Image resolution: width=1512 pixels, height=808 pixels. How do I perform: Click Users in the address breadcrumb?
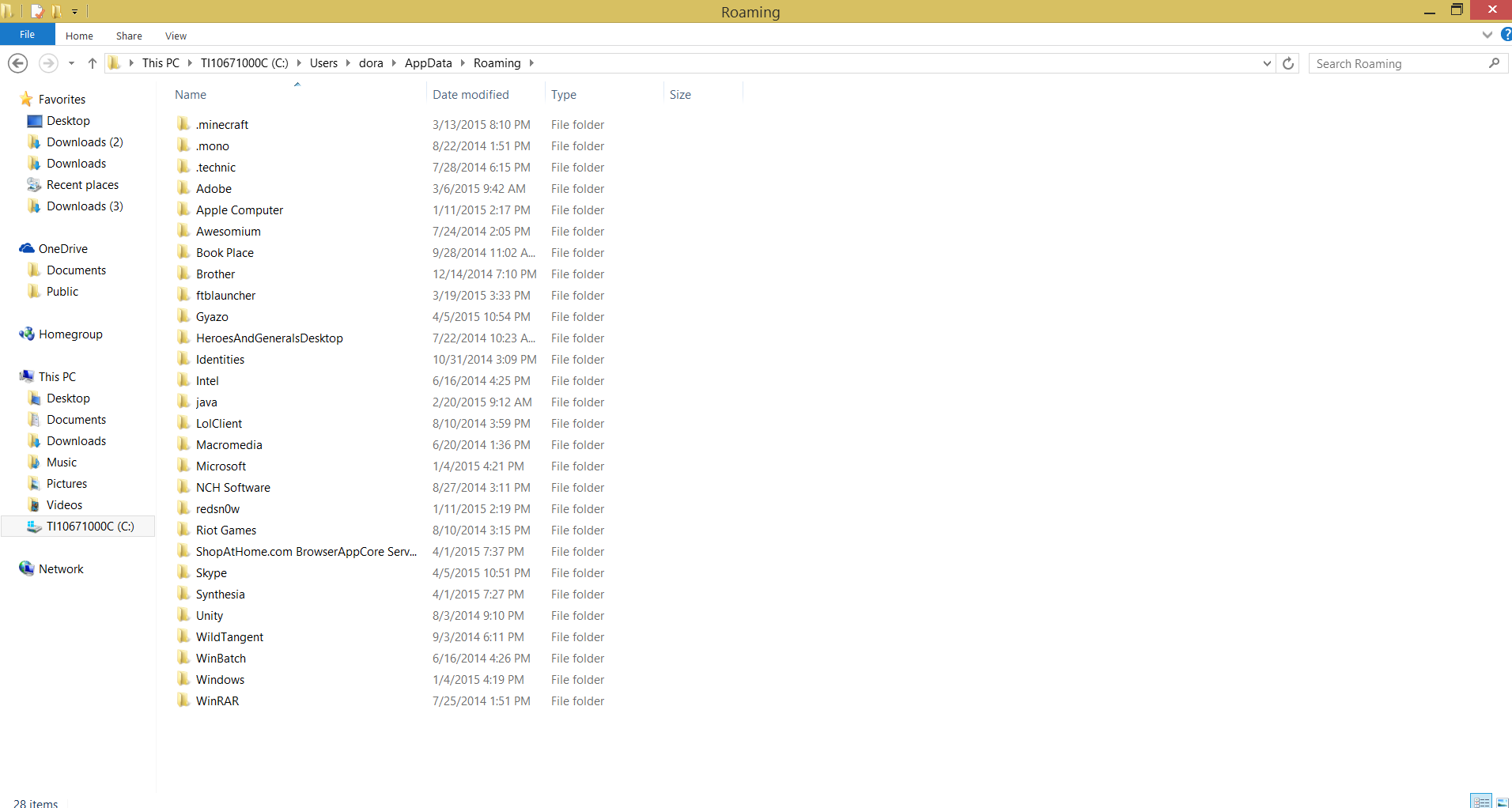point(323,63)
